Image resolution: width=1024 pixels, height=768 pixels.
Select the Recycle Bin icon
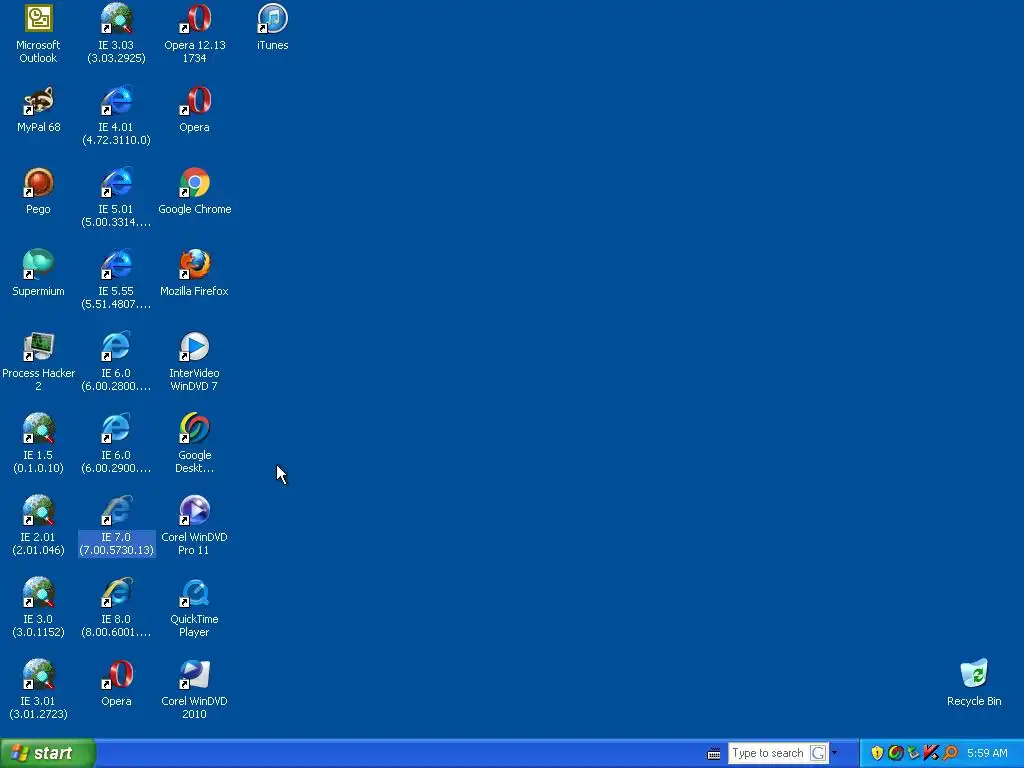974,674
